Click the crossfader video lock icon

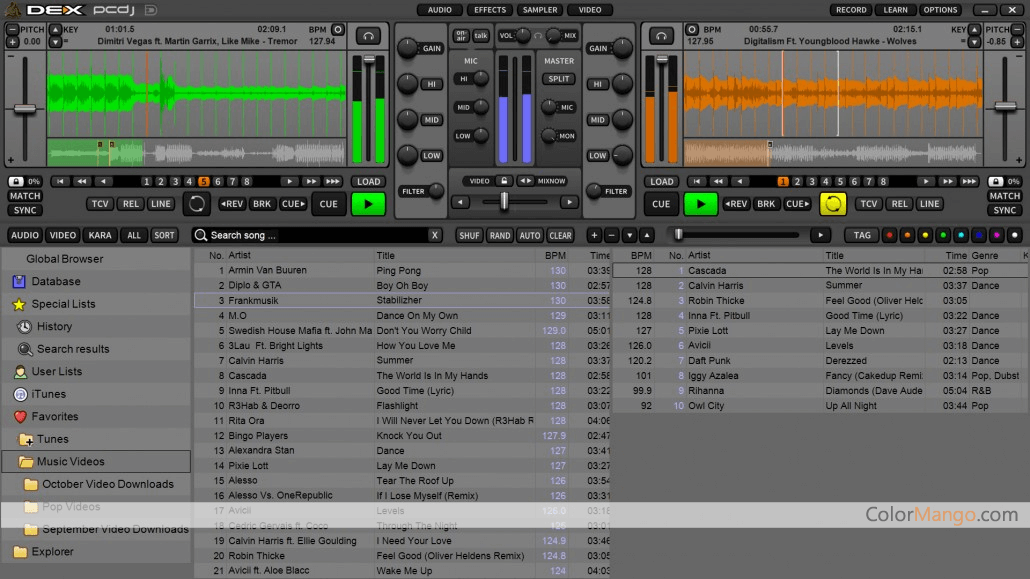point(506,181)
